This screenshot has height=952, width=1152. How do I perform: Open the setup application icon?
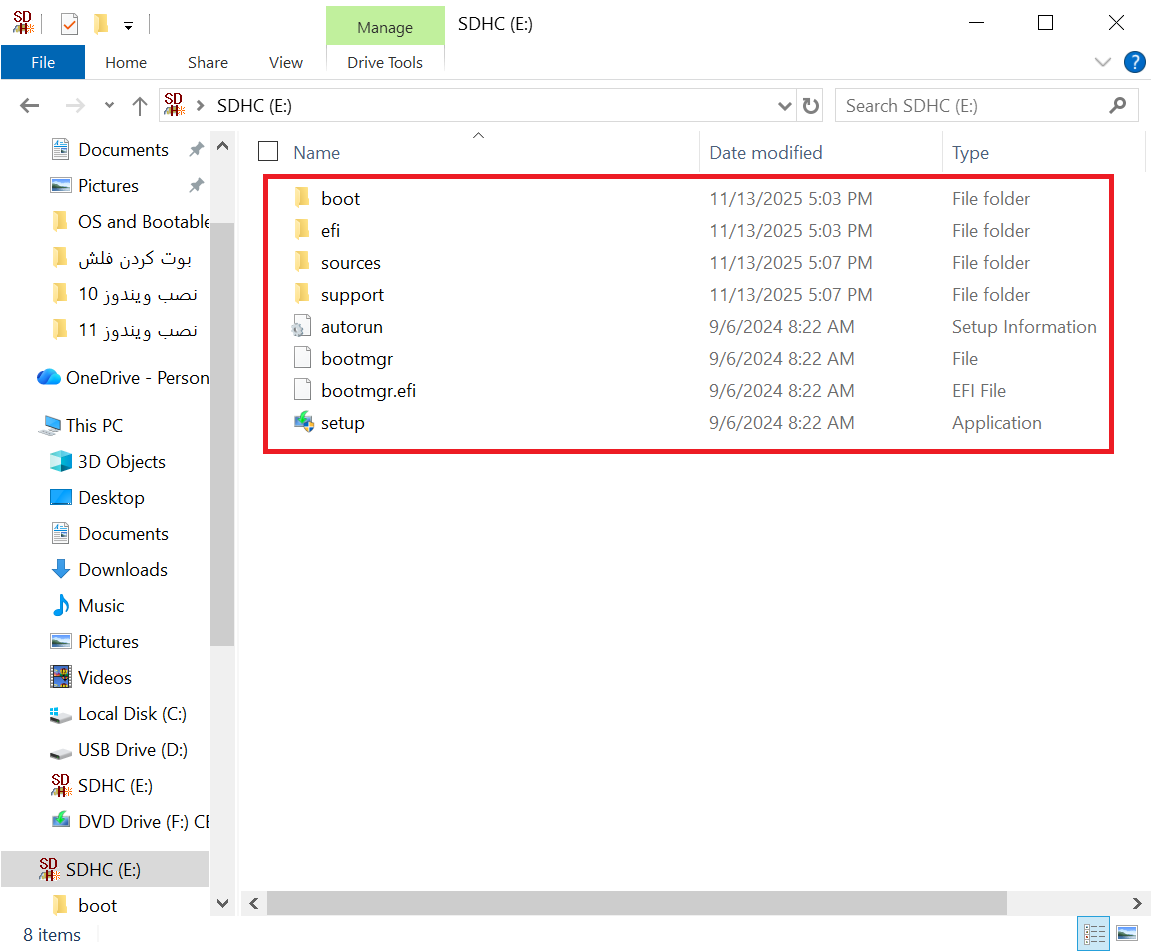point(303,423)
